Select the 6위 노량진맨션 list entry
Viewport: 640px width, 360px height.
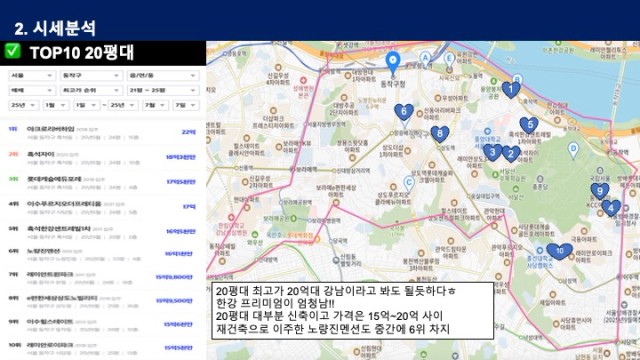[102, 254]
